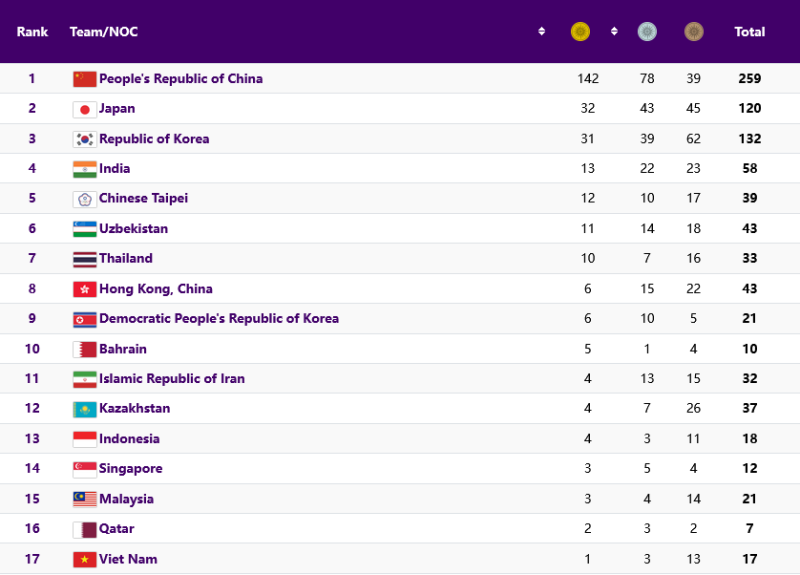Select Viet Nam's total of 17
Viewport: 800px width, 575px height.
click(749, 559)
